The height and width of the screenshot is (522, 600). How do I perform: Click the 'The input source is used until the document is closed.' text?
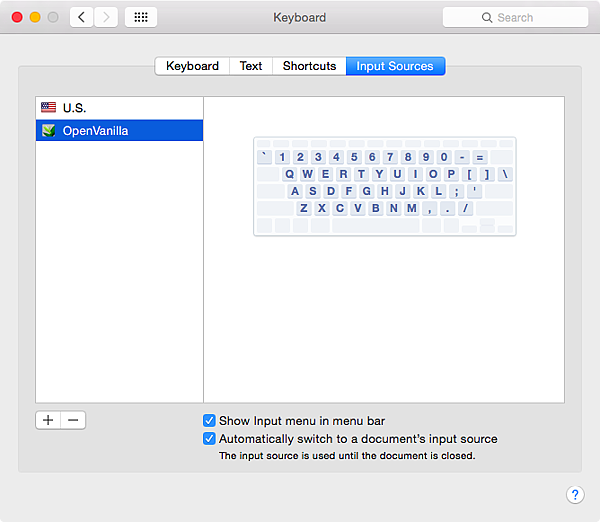[x=347, y=456]
